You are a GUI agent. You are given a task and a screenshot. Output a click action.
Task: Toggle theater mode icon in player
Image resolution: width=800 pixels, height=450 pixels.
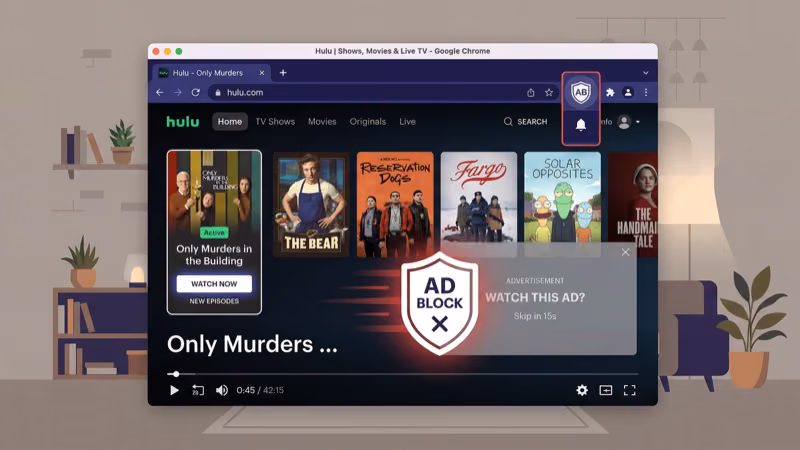606,390
